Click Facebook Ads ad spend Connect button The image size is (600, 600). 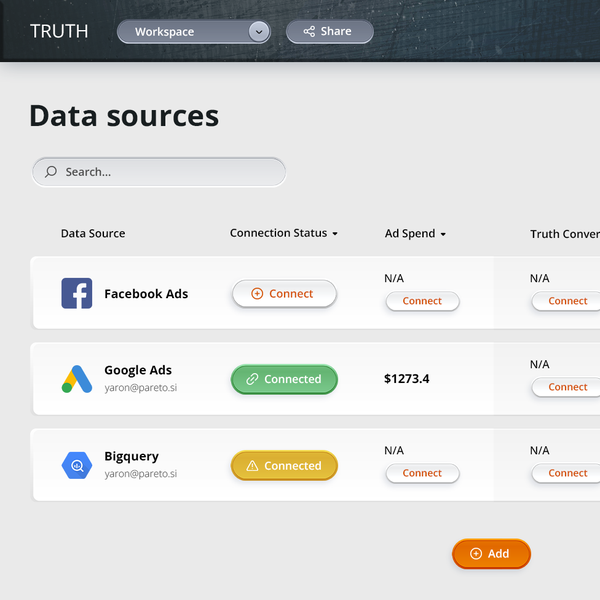(x=422, y=301)
